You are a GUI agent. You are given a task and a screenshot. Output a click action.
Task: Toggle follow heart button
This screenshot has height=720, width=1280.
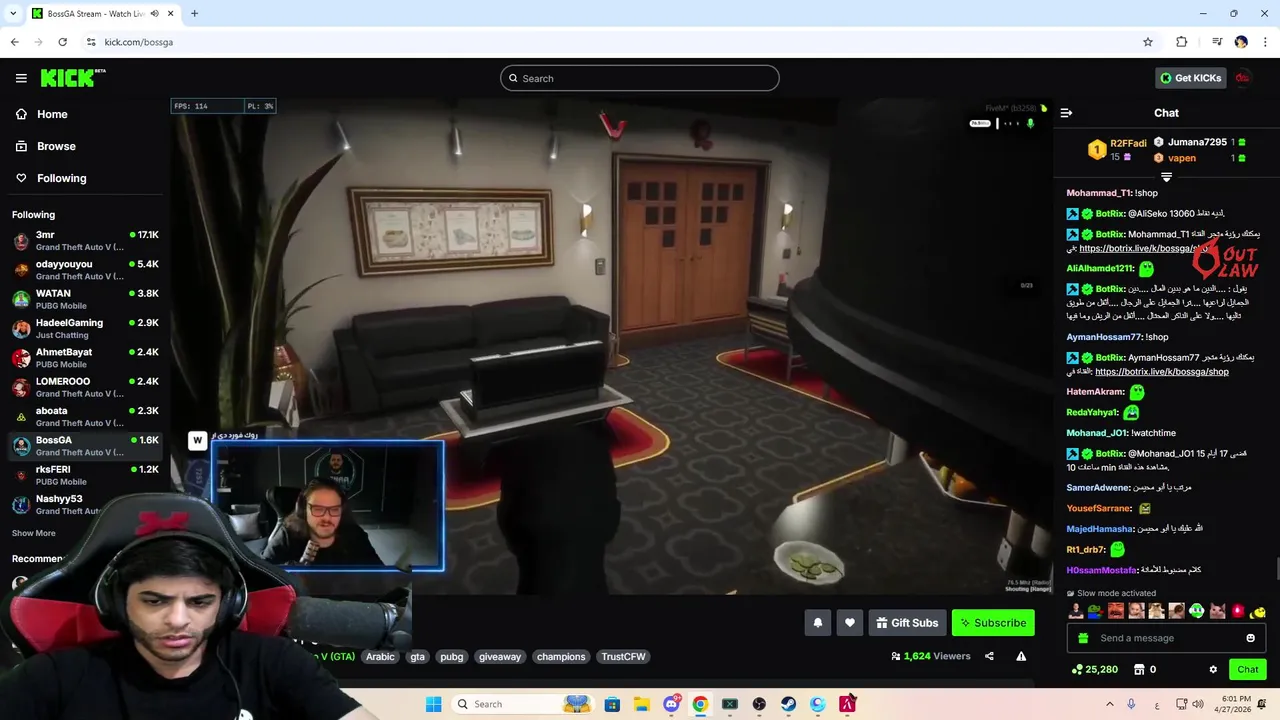pyautogui.click(x=850, y=623)
